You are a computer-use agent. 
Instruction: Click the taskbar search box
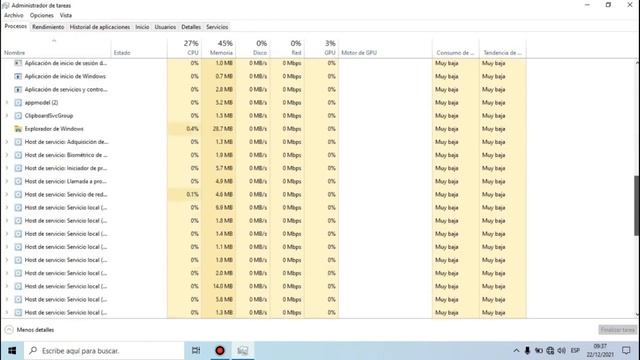tap(104, 351)
